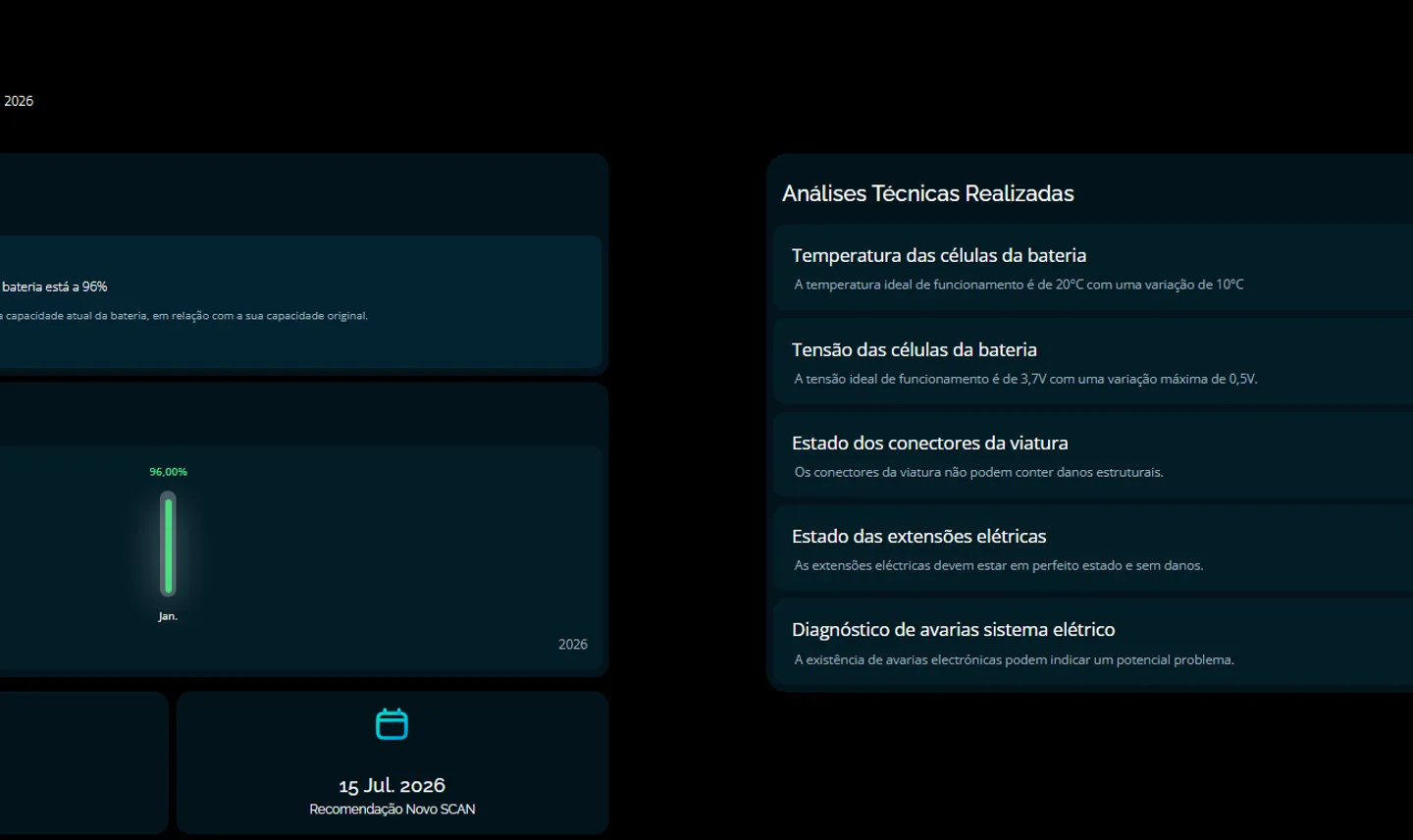Expand Tensão das células da bateria
The height and width of the screenshot is (840, 1413).
(x=914, y=349)
